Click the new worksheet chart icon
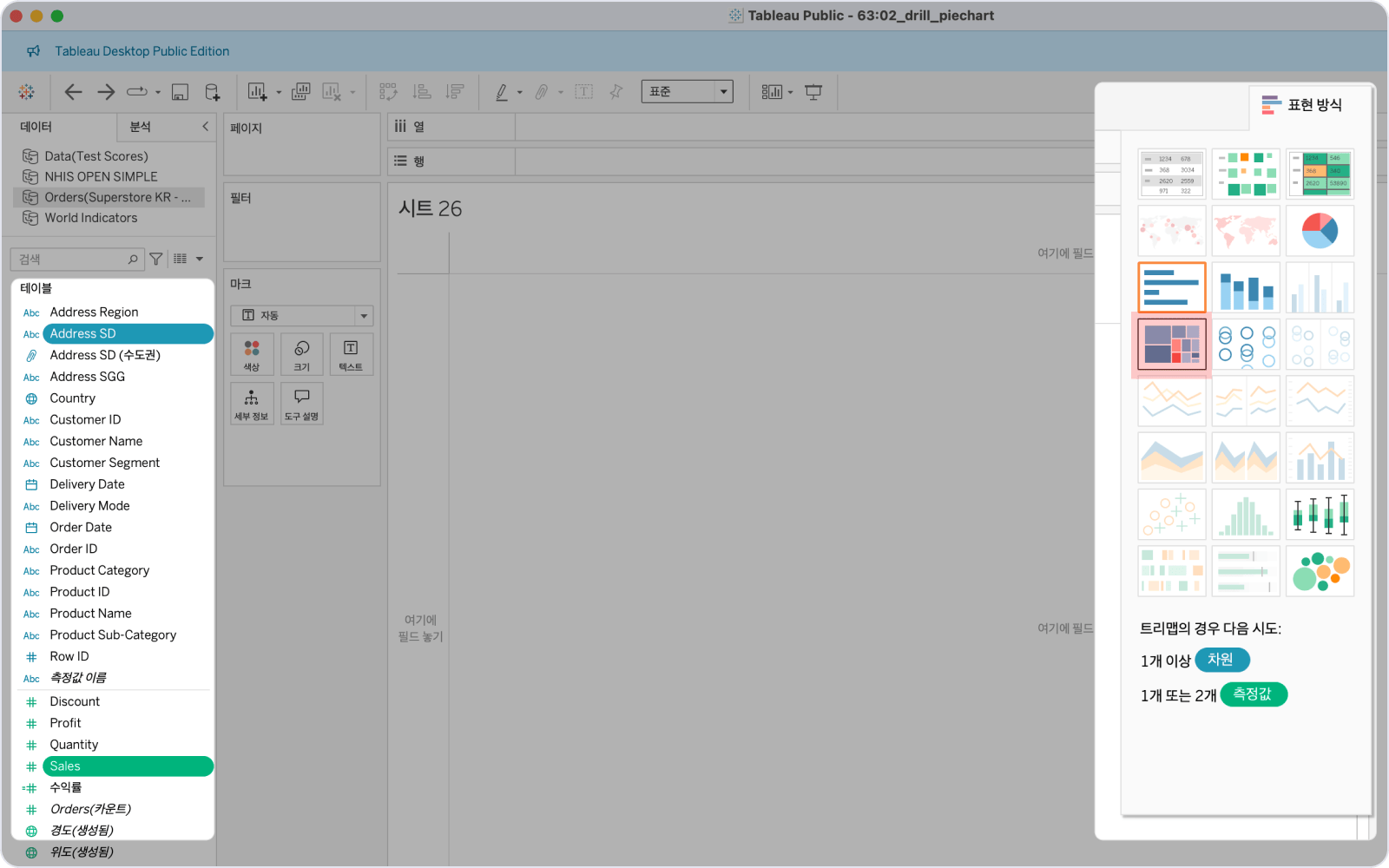Screen dimensions: 1389x868 pos(257,92)
